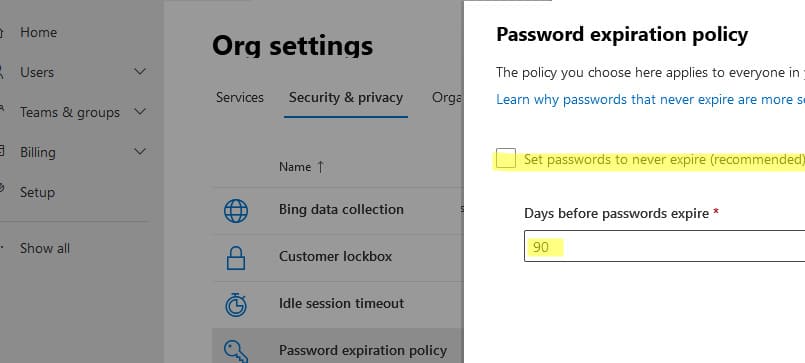The height and width of the screenshot is (363, 805).
Task: Open the Learn why passwords never expire link
Action: [x=650, y=99]
